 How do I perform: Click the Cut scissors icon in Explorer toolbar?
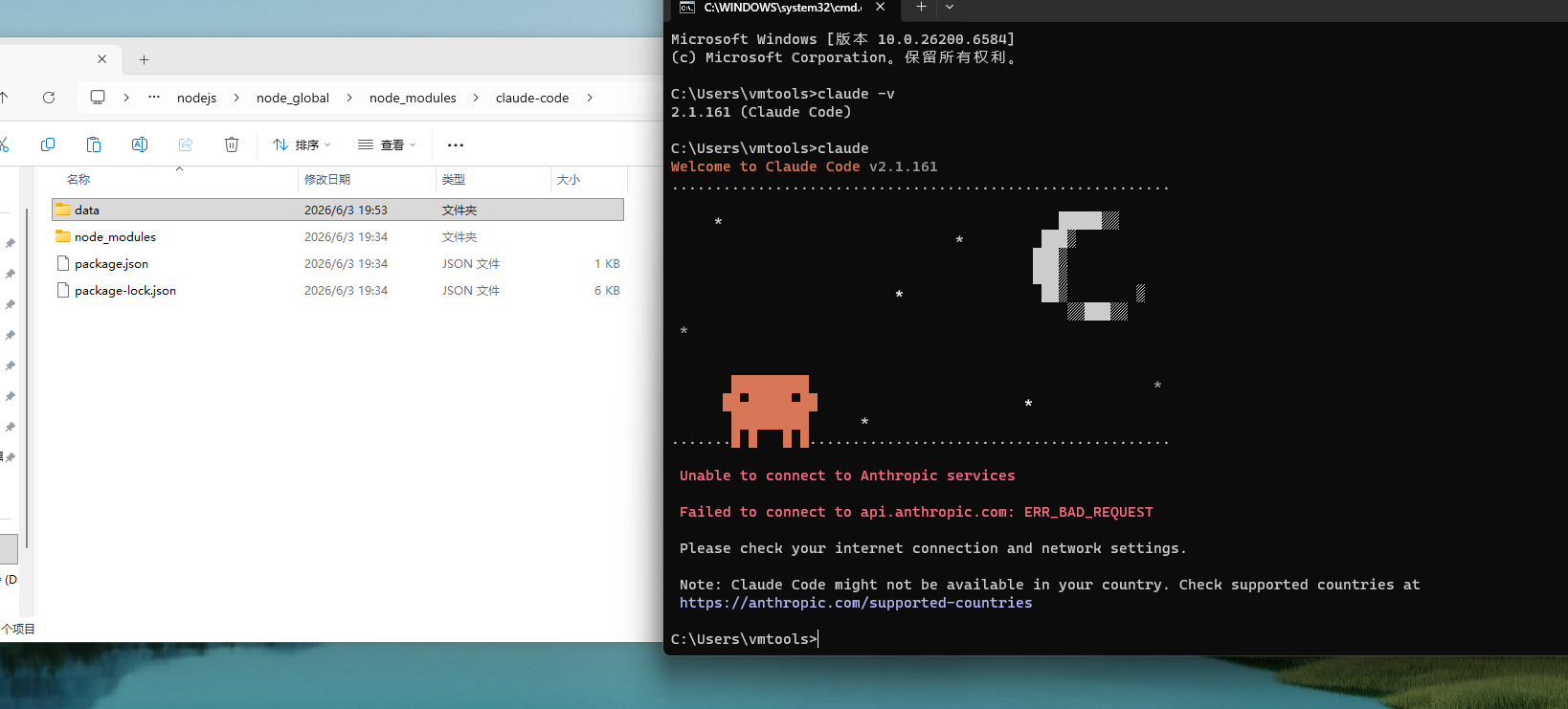(x=3, y=144)
